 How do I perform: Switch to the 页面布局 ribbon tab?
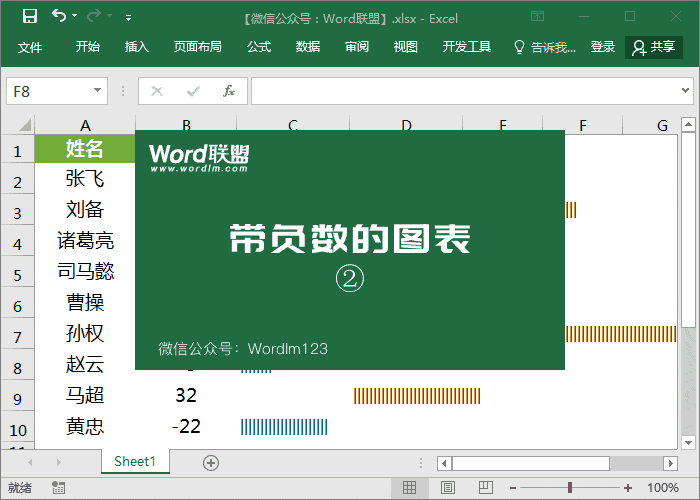tap(197, 46)
